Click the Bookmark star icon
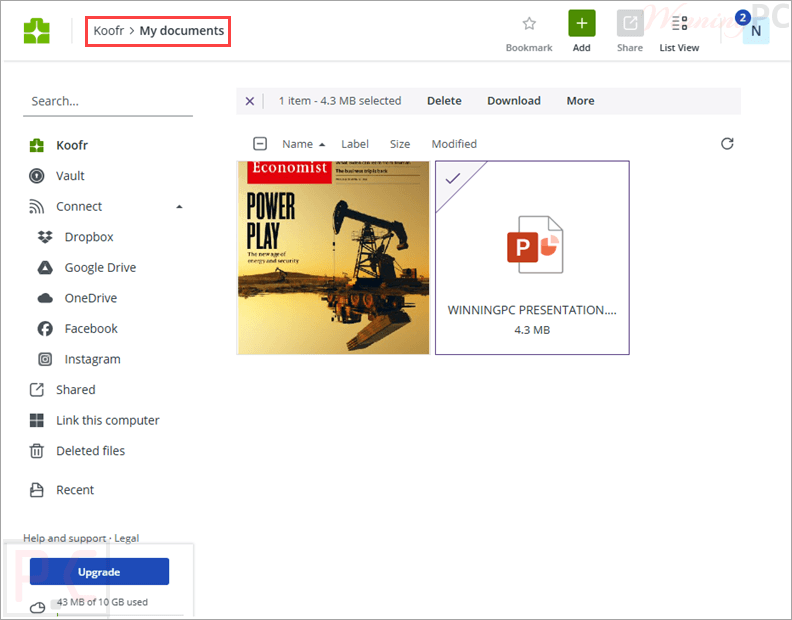This screenshot has width=792, height=620. 529,23
